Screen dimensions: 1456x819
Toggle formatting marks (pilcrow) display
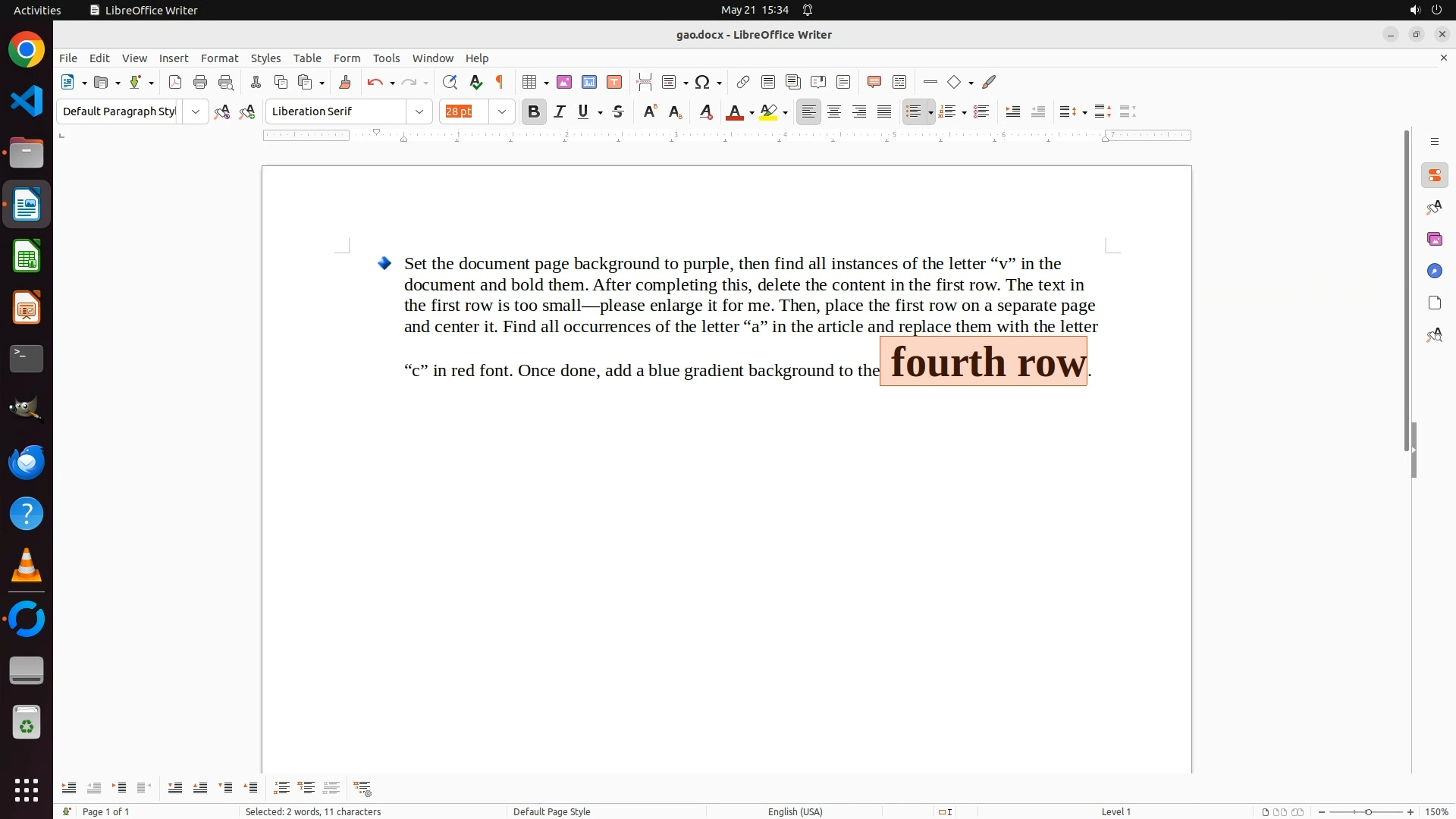500,83
